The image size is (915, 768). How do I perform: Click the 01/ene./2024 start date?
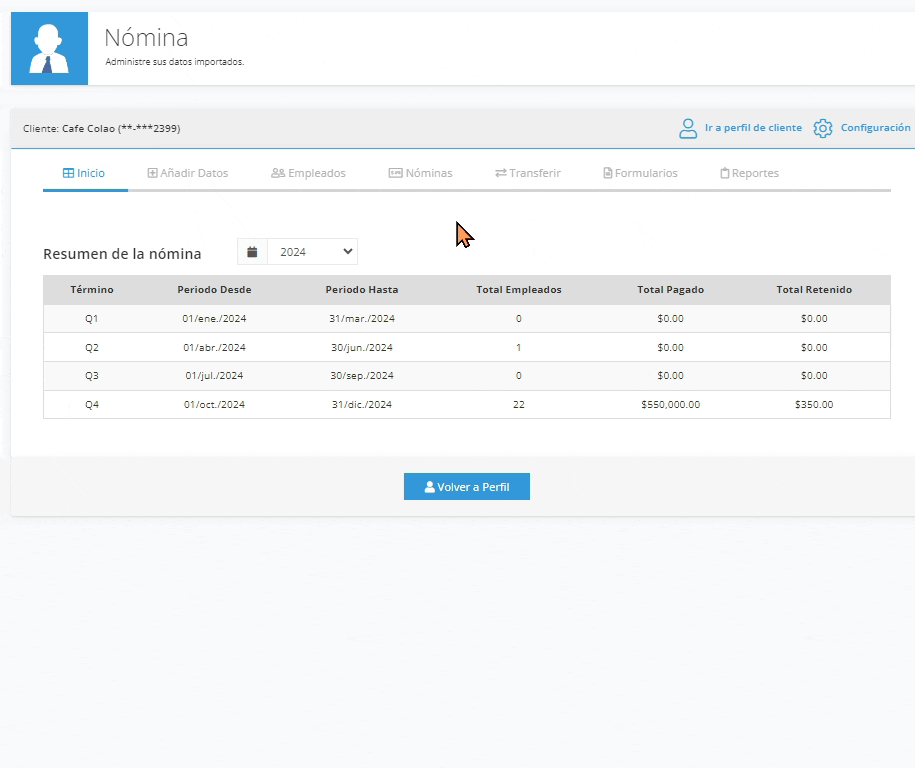click(214, 319)
